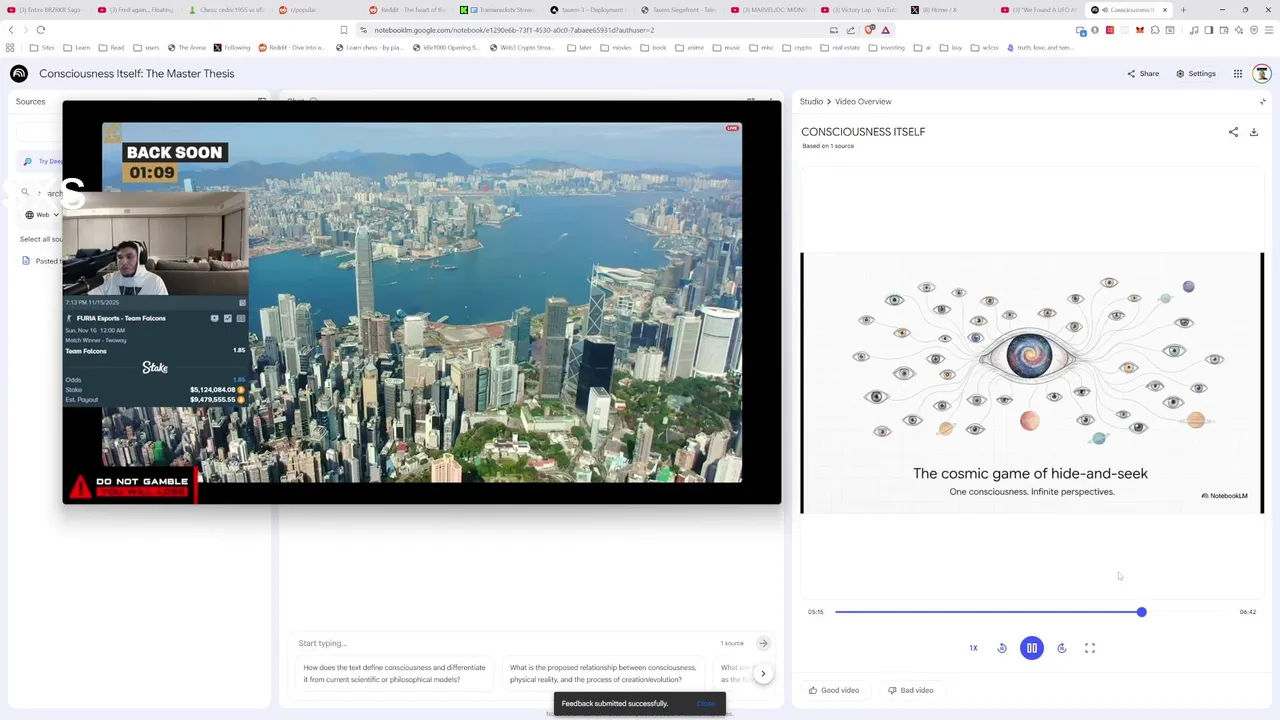The height and width of the screenshot is (720, 1280).
Task: Switch to the Victory Lap YouTube tab
Action: pos(862,10)
